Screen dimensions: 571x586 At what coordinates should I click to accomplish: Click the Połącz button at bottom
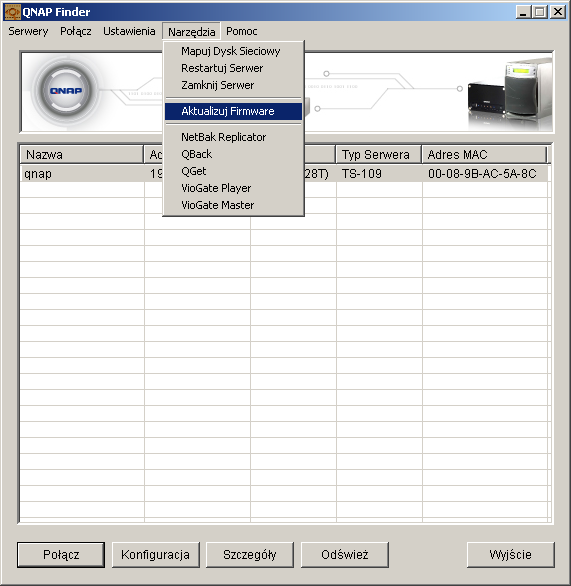coord(61,555)
